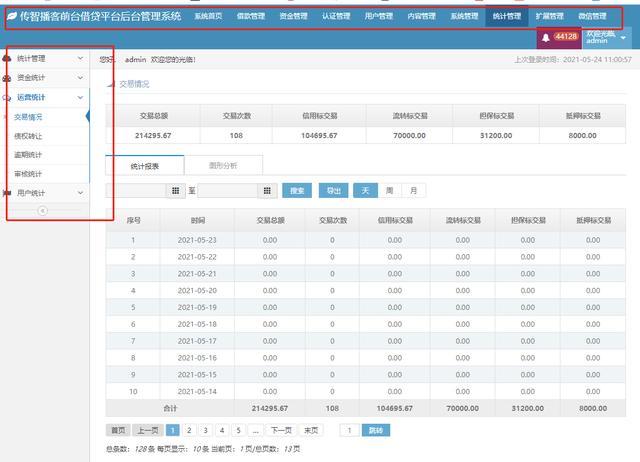
Task: Click the 用户统计 flag icon
Action: [7, 193]
